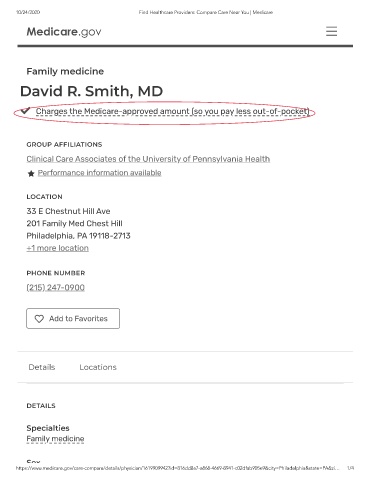Click the Family medicine specialty term
370x480 pixels.
(x=55, y=439)
